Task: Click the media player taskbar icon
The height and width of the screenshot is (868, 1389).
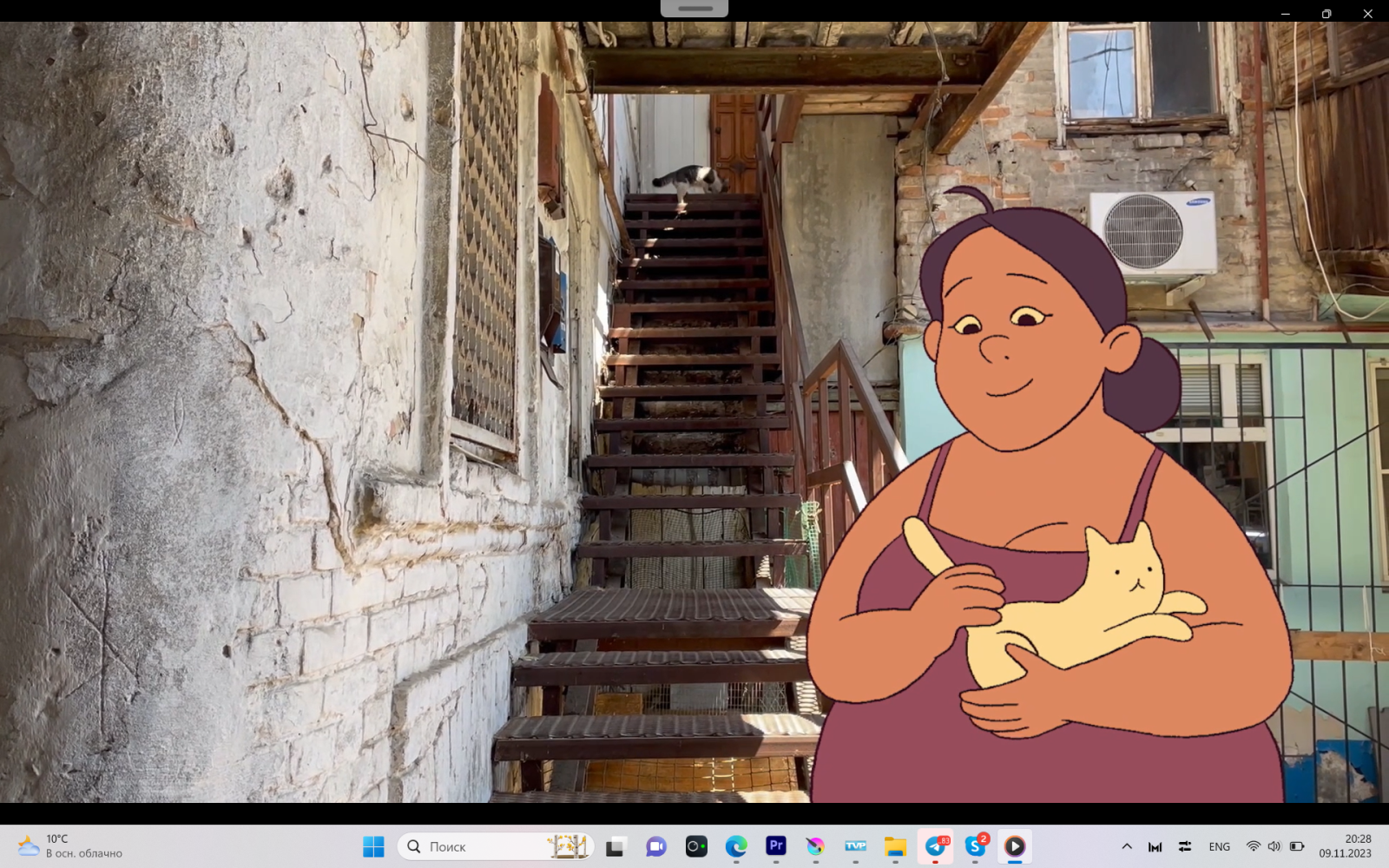Action: 1015,846
